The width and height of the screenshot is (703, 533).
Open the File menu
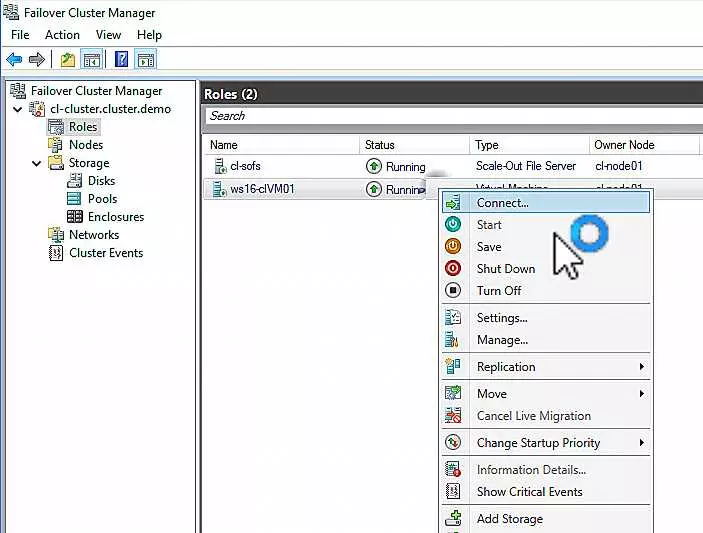point(20,35)
